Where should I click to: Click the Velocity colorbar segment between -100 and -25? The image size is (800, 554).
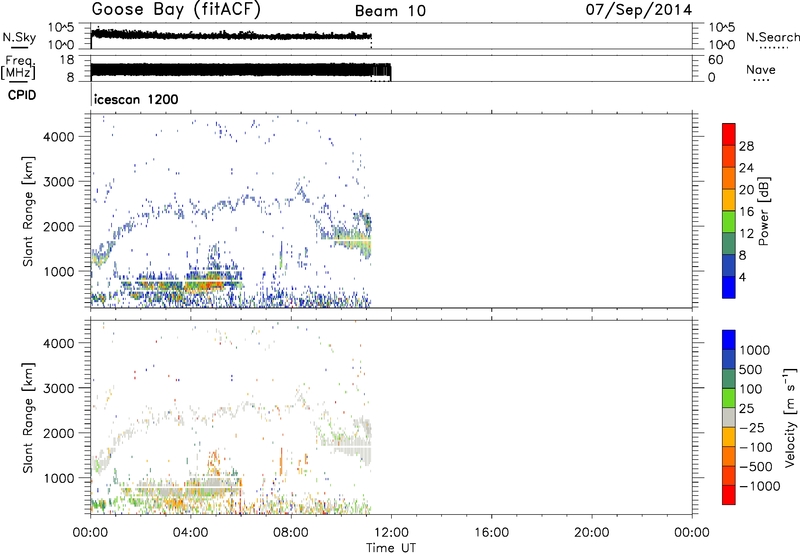point(729,437)
